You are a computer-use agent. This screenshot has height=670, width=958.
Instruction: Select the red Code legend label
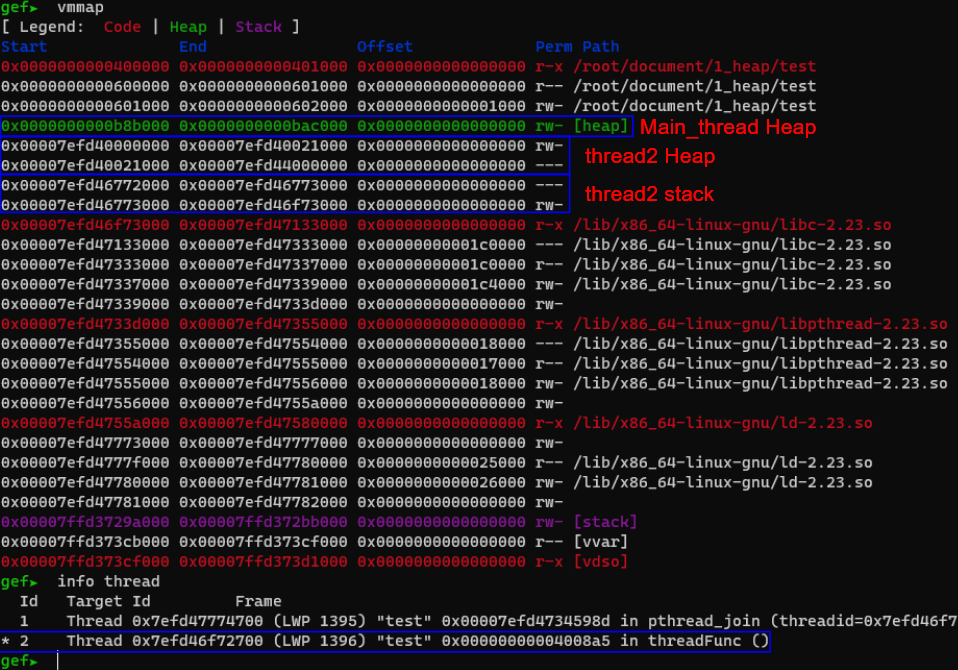point(124,27)
